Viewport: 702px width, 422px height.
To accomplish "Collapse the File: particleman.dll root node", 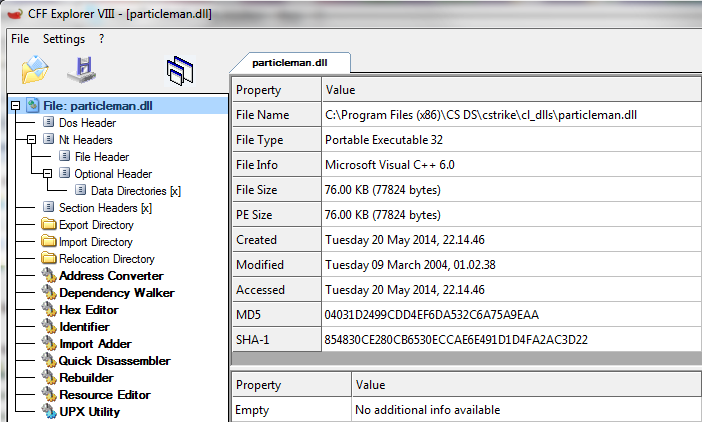I will click(16, 106).
